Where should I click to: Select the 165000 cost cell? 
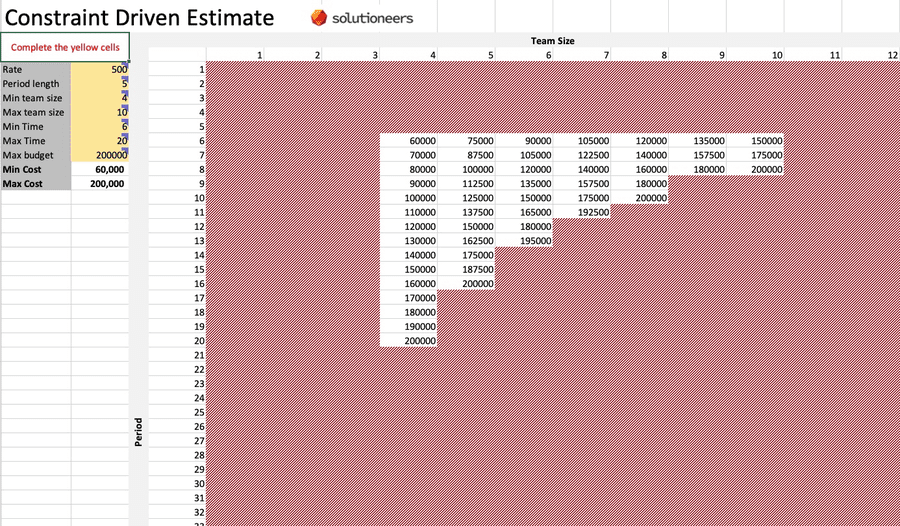point(524,212)
